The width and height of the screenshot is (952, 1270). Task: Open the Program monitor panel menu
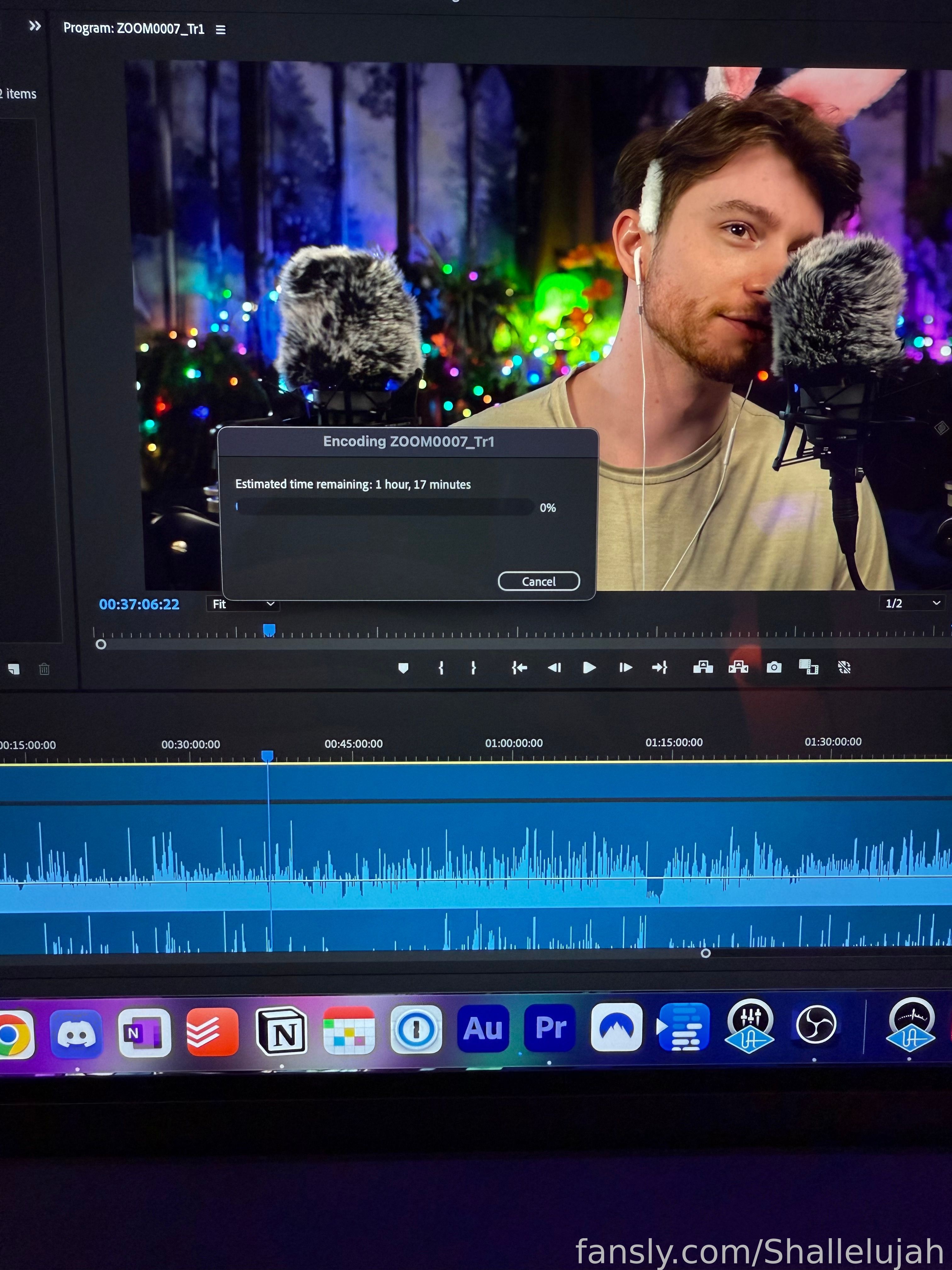220,30
